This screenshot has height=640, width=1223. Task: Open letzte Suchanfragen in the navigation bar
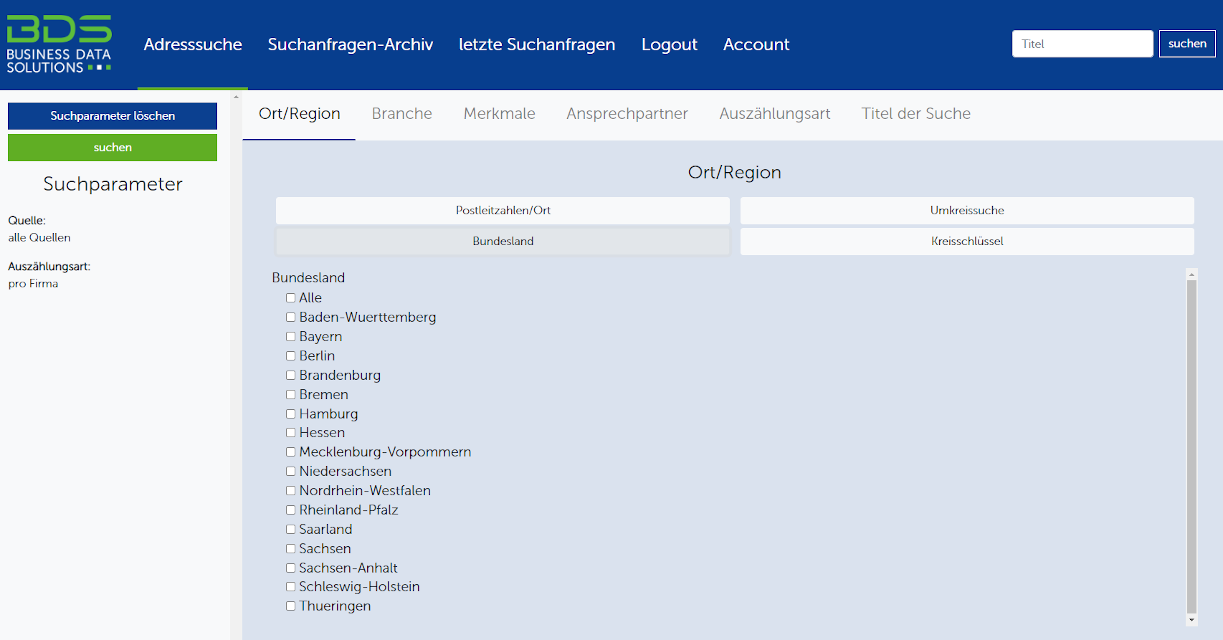[x=537, y=44]
